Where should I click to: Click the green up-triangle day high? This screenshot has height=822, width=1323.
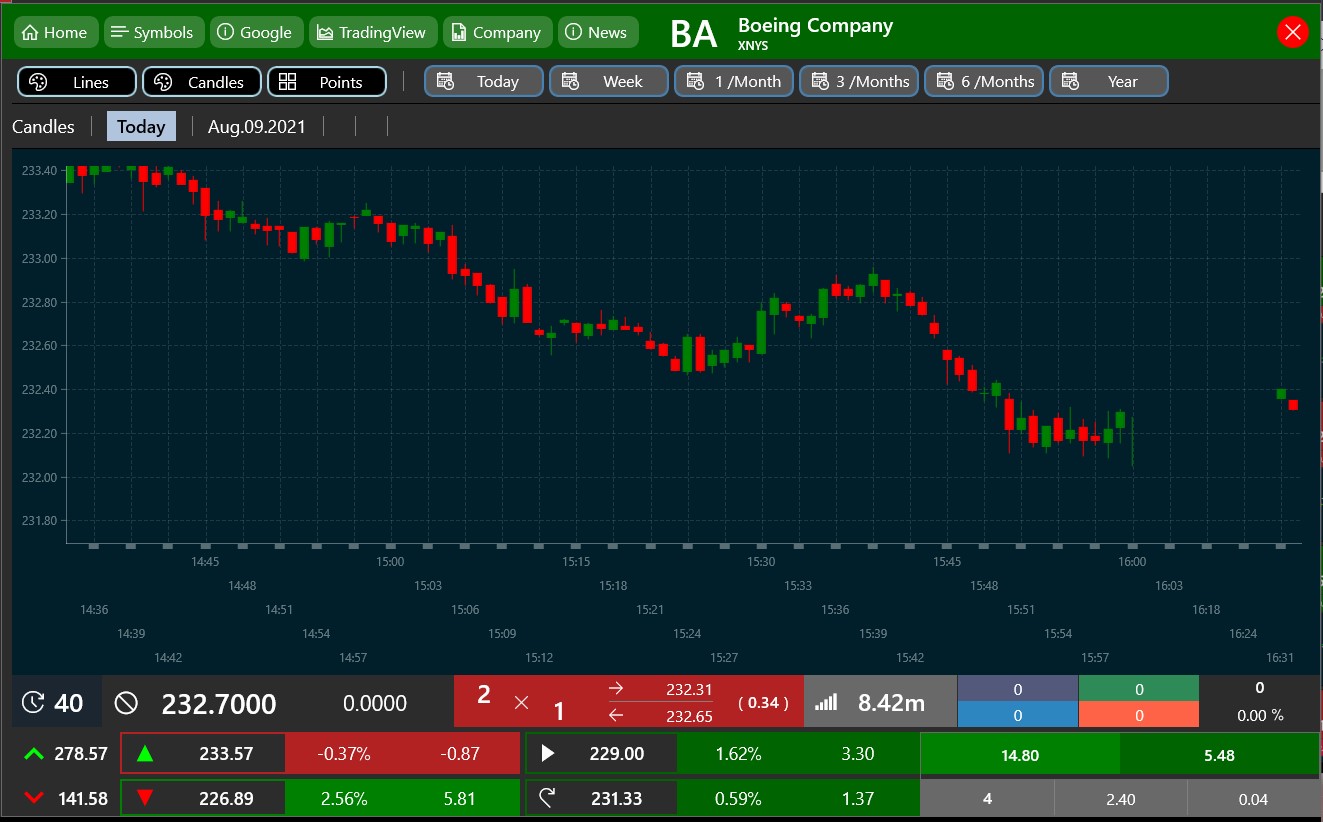(145, 754)
